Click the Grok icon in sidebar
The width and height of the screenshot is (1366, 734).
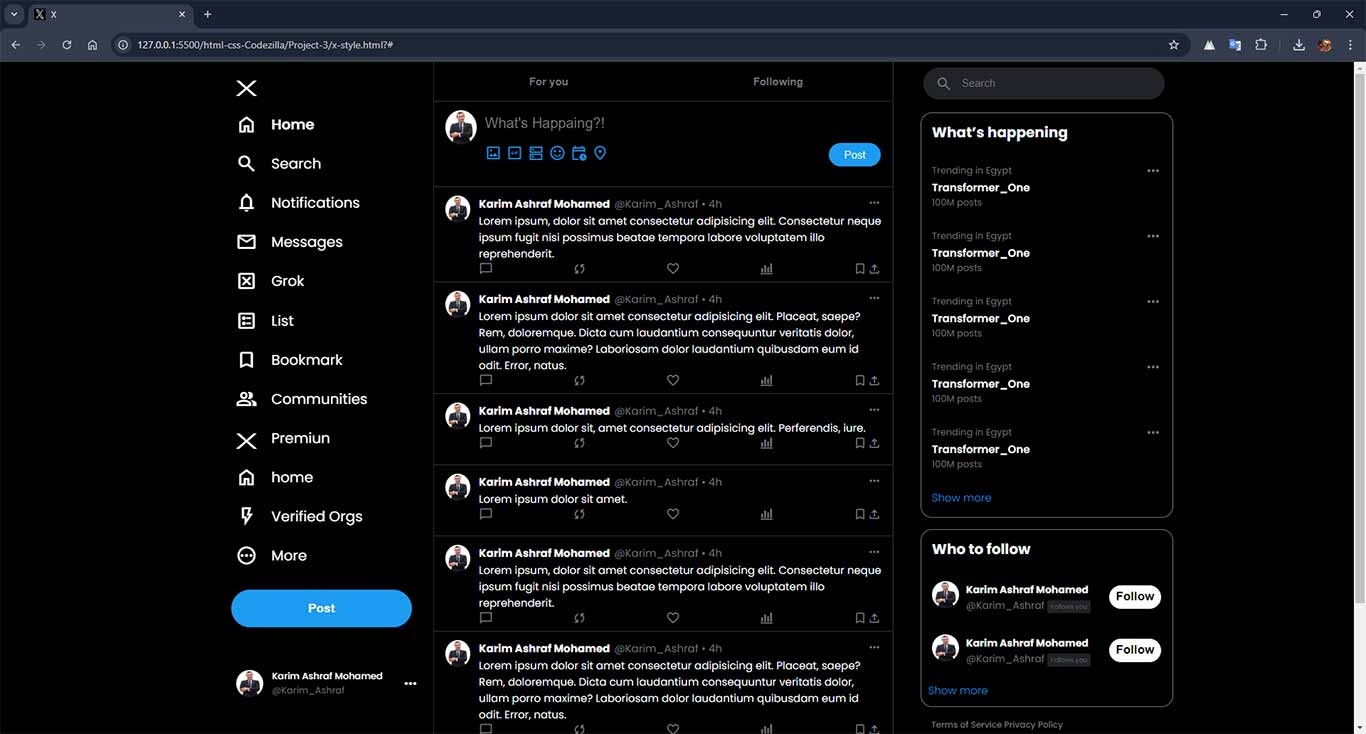246,281
